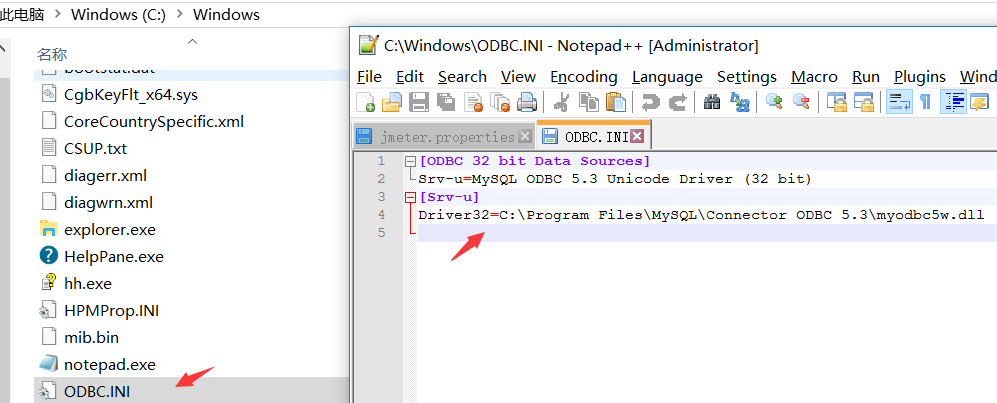Place cursor on empty line 5
The image size is (997, 403).
[x=707, y=233]
